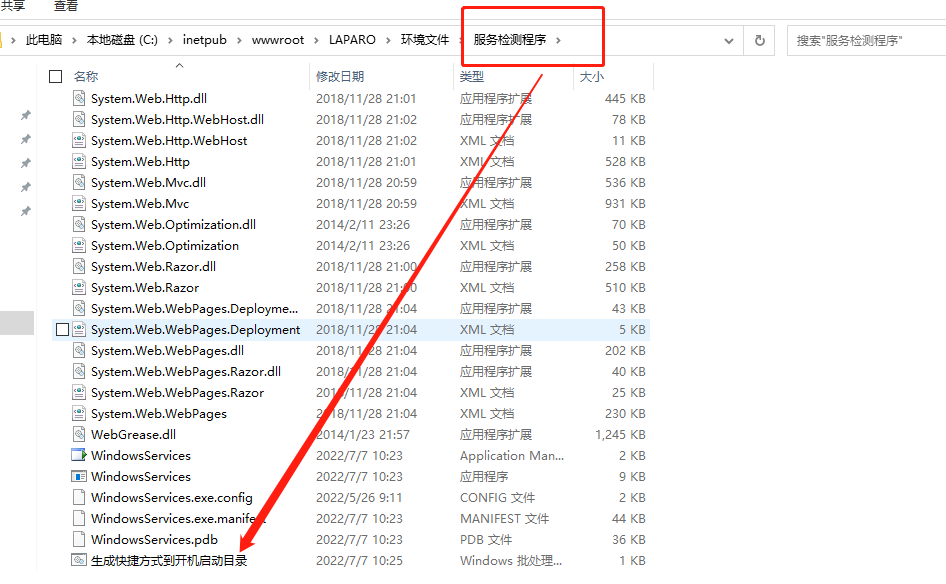Click the WindowsServices.pdb file icon
The image size is (946, 584).
pos(79,539)
